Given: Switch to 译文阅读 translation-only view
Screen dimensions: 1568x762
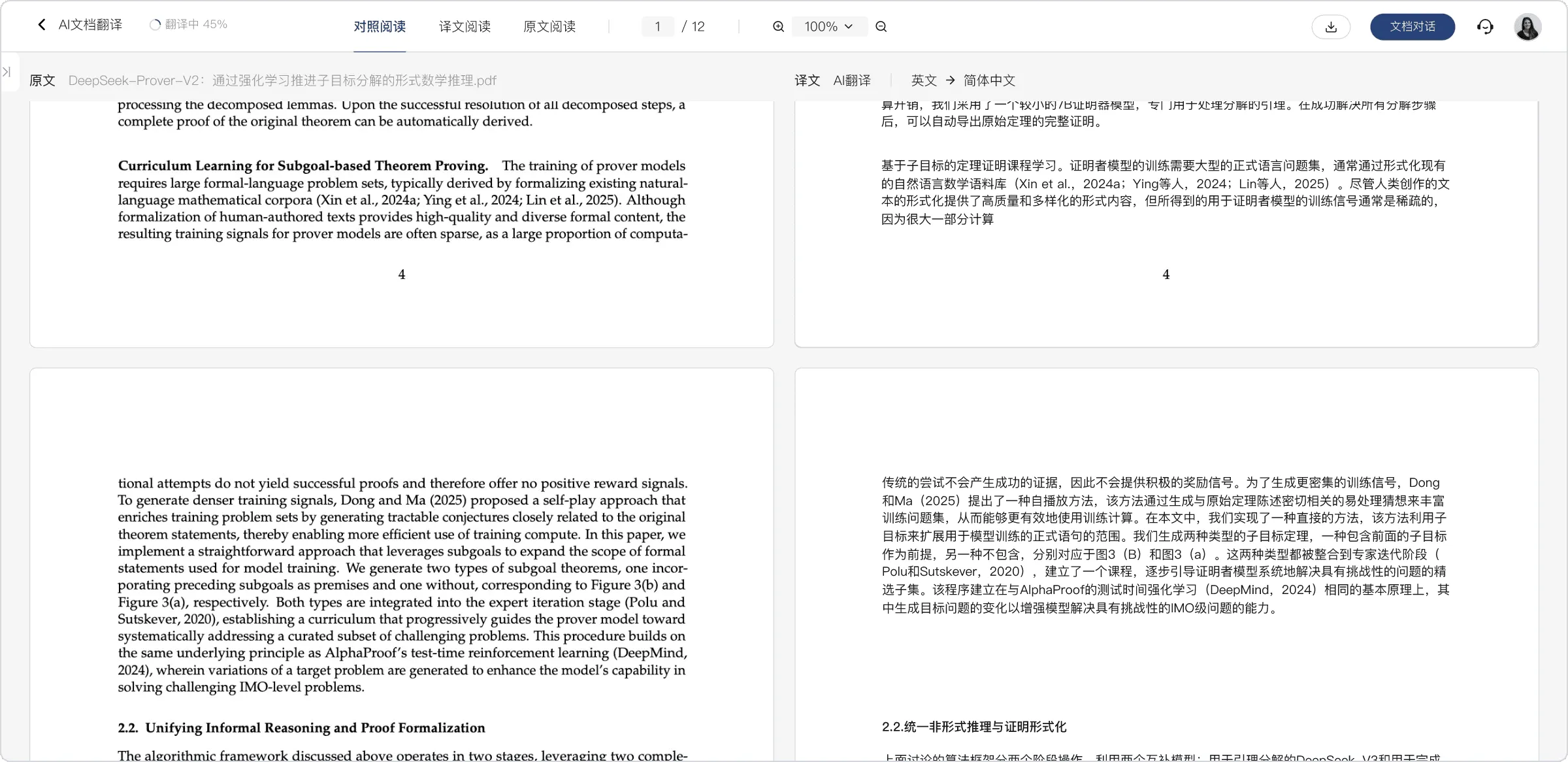Looking at the screenshot, I should point(465,27).
